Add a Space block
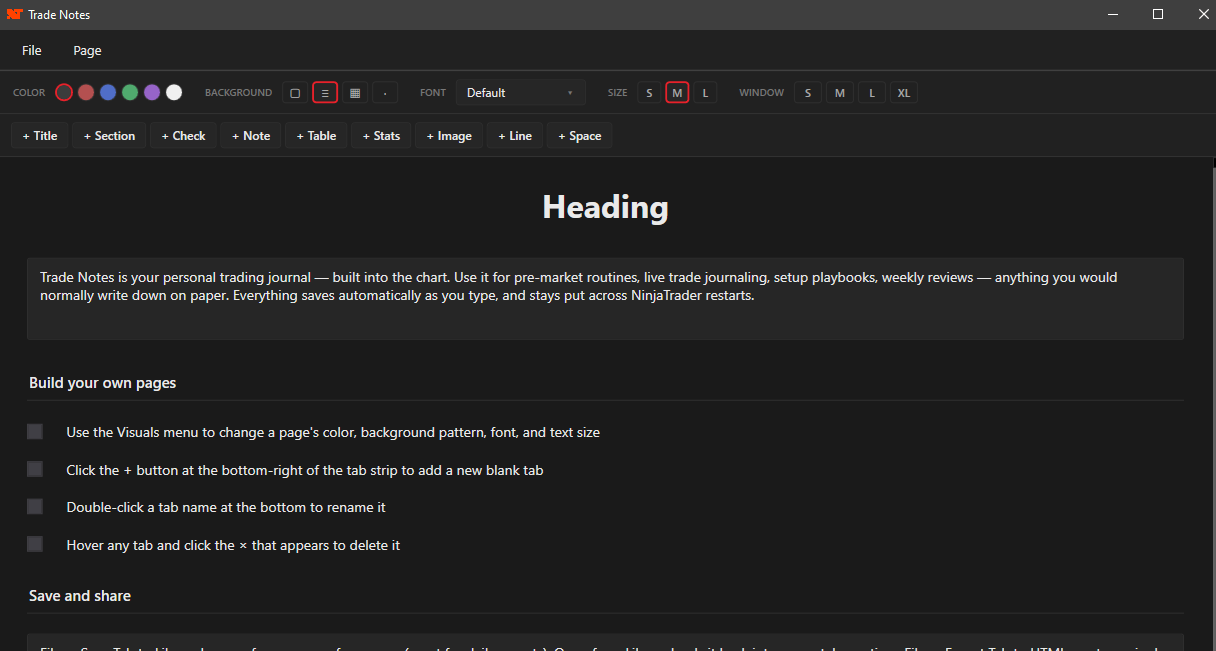Viewport: 1216px width, 651px height. 580,136
